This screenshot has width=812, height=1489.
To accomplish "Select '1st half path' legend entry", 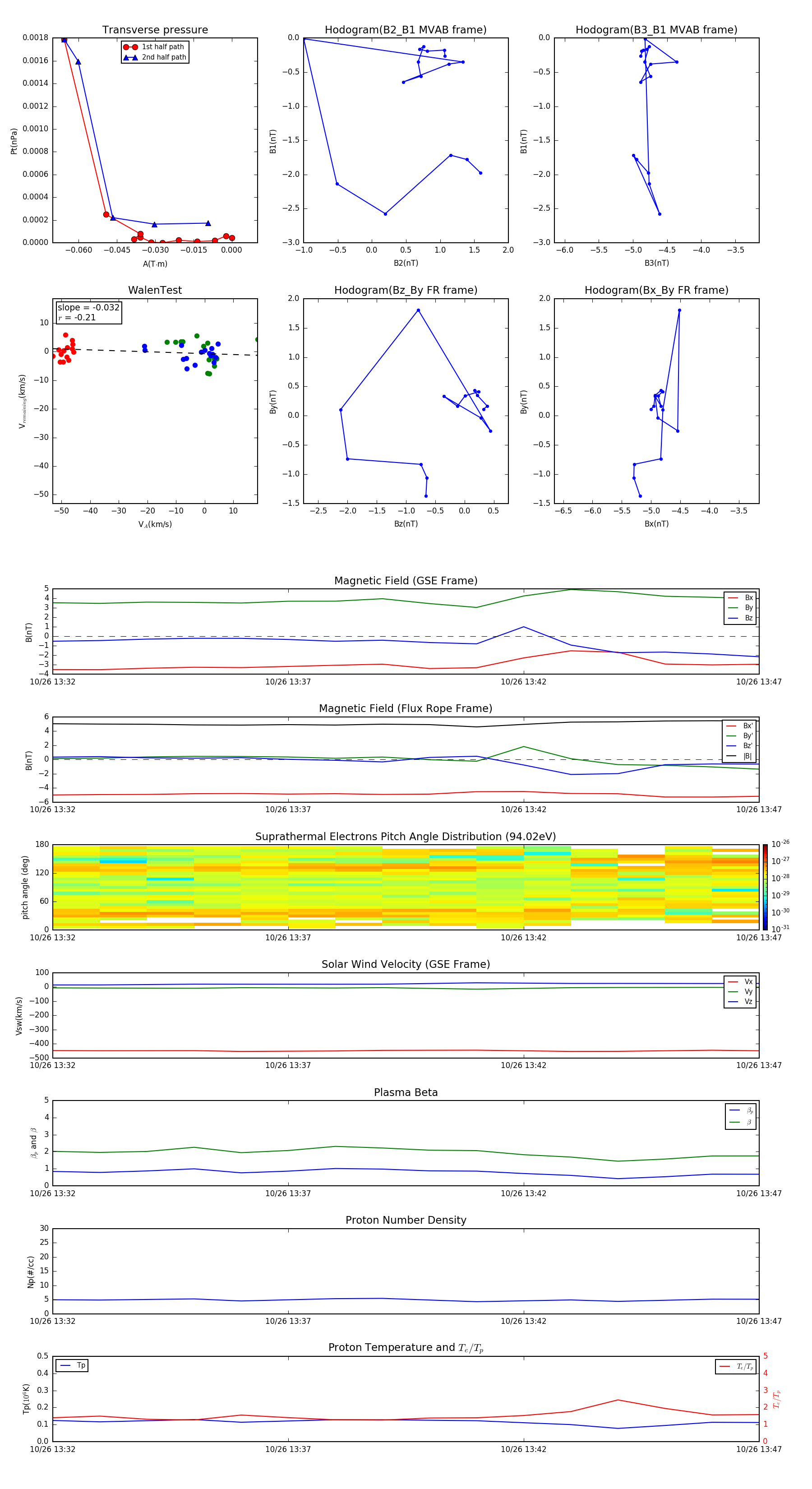I will 154,47.
